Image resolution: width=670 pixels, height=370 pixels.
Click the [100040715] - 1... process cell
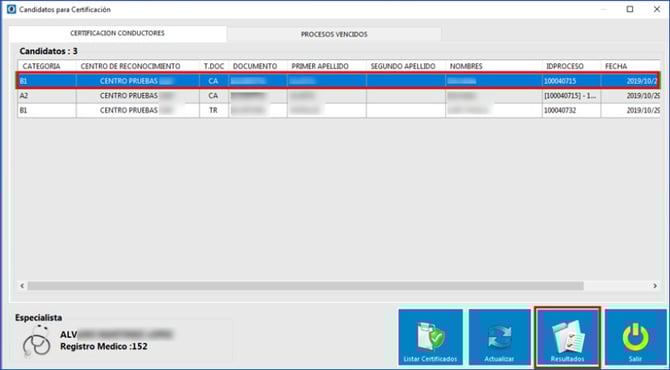click(x=571, y=96)
